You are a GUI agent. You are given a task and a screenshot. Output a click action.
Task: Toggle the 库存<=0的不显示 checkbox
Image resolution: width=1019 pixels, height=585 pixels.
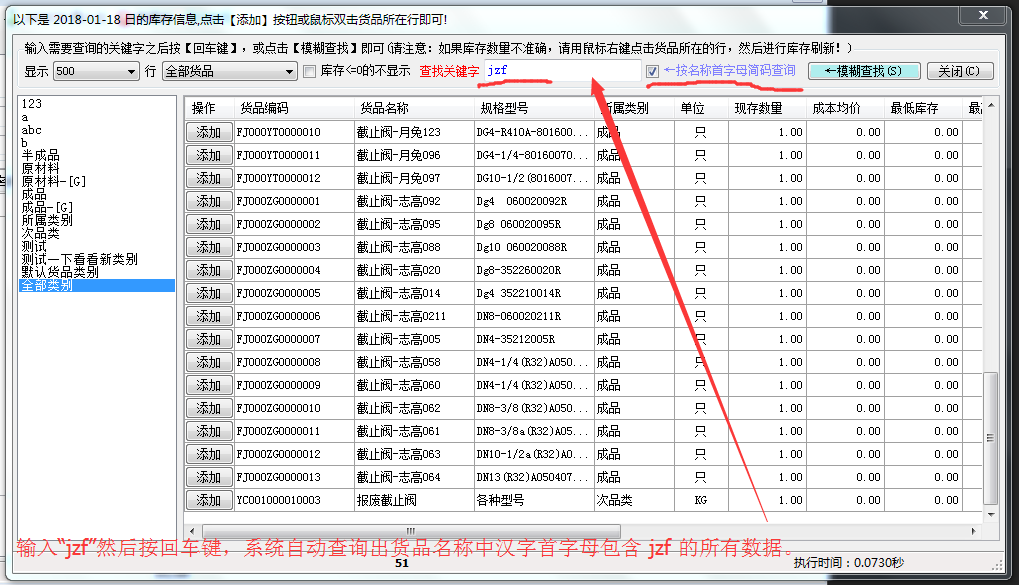pyautogui.click(x=310, y=72)
